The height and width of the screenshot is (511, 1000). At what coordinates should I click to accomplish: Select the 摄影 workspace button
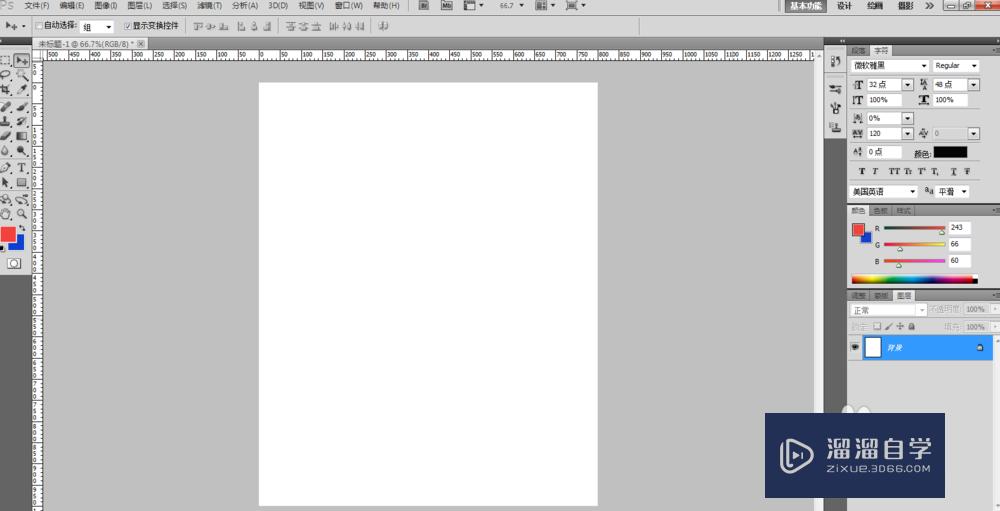click(x=906, y=6)
